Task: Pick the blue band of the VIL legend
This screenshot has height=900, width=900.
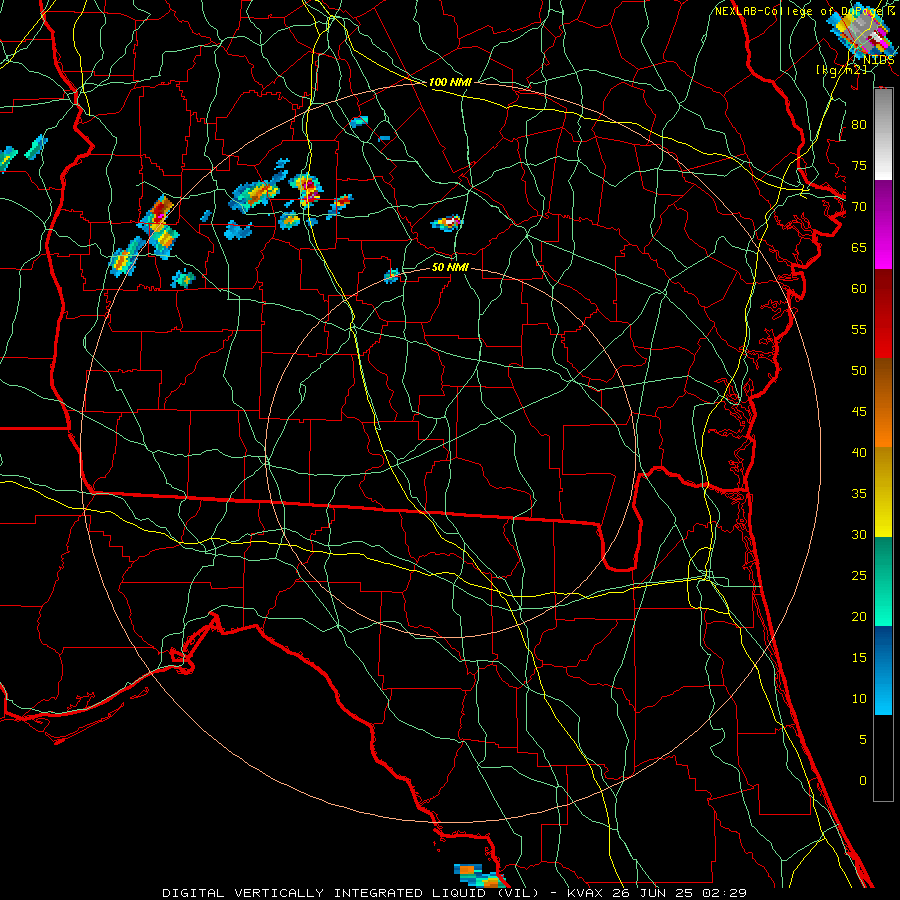Action: point(883,670)
